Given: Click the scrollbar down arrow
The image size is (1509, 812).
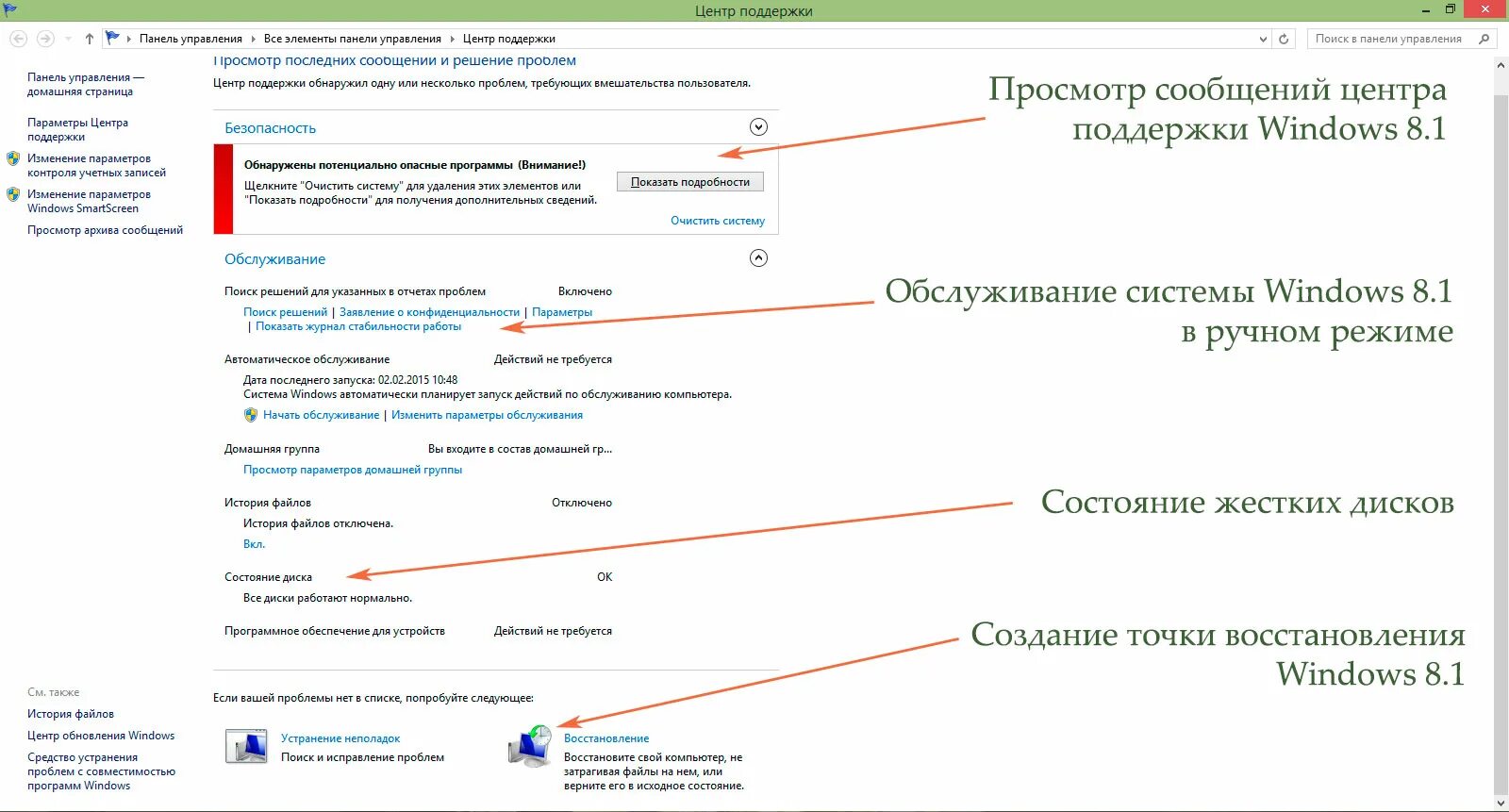Looking at the screenshot, I should click(x=1501, y=804).
